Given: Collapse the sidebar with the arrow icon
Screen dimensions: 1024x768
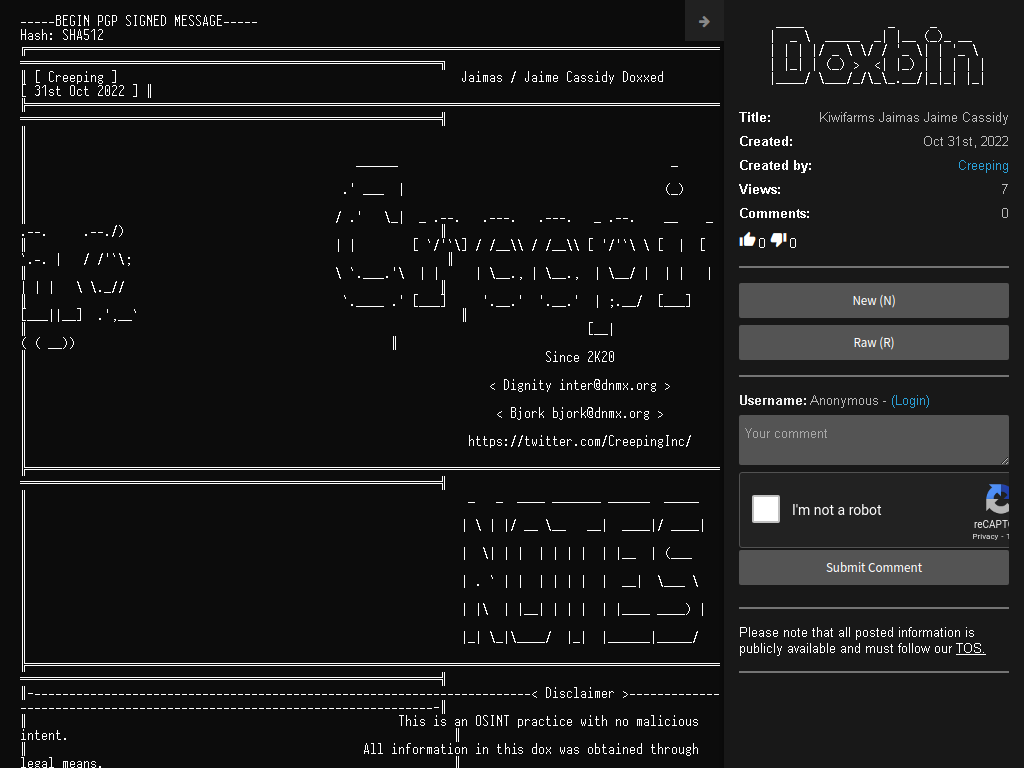Looking at the screenshot, I should (x=704, y=22).
